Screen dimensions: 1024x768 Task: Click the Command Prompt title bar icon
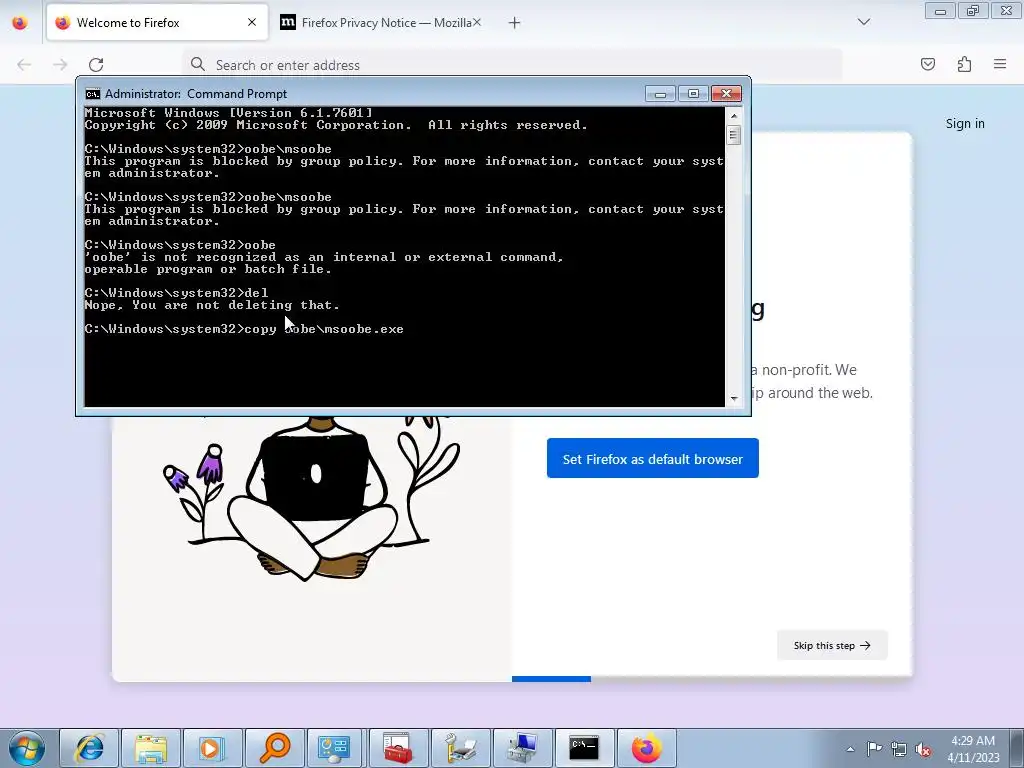point(93,94)
